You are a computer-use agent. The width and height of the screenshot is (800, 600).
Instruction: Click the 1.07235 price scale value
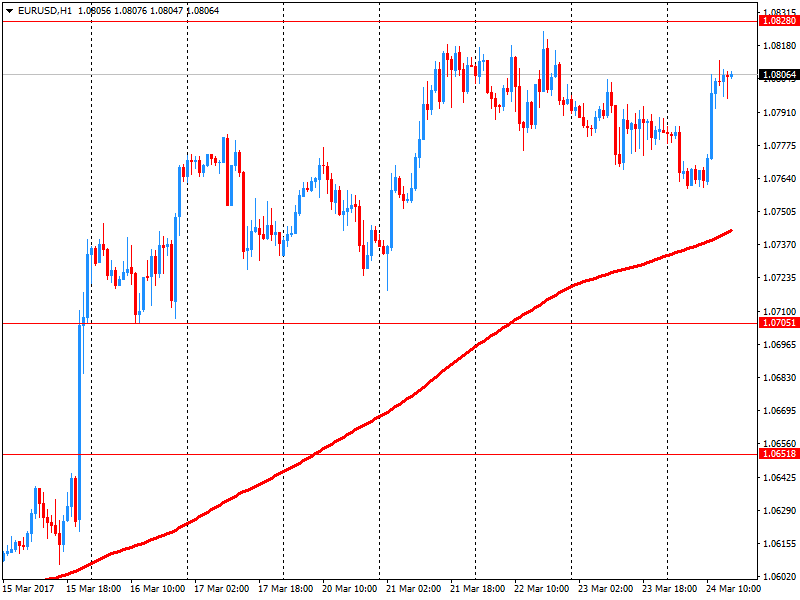click(x=779, y=278)
